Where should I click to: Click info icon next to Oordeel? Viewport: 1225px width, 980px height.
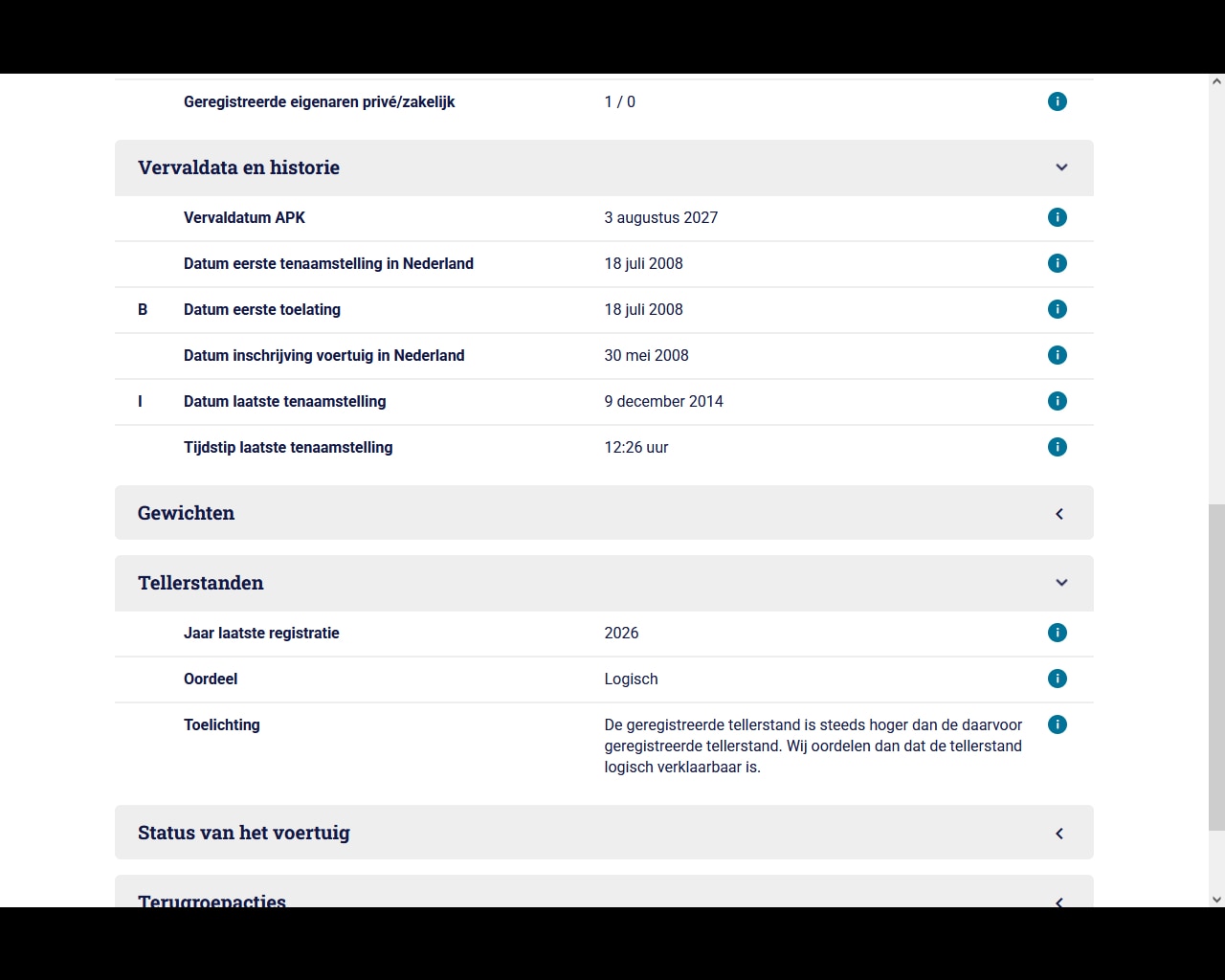[1058, 679]
